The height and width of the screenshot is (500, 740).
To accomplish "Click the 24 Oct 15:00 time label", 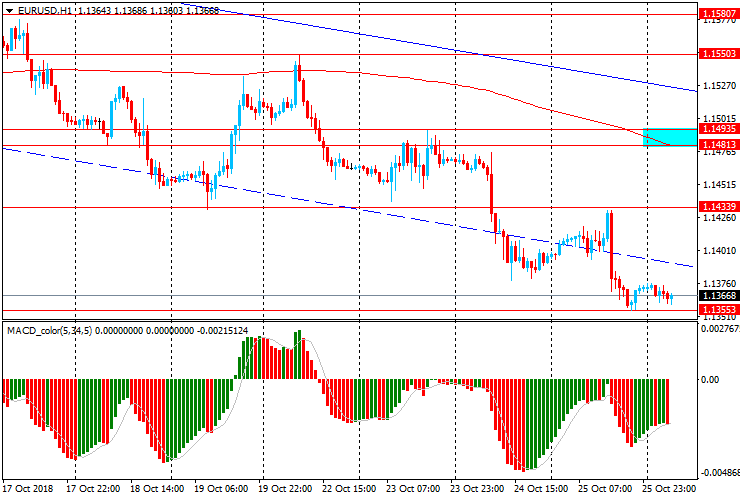I will tap(541, 488).
